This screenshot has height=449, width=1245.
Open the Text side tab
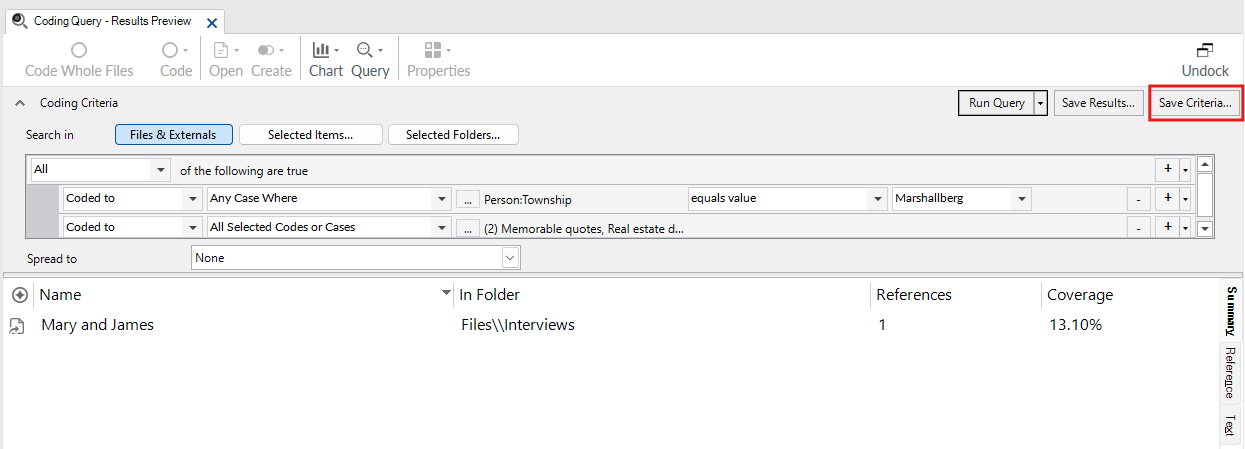[x=1230, y=425]
